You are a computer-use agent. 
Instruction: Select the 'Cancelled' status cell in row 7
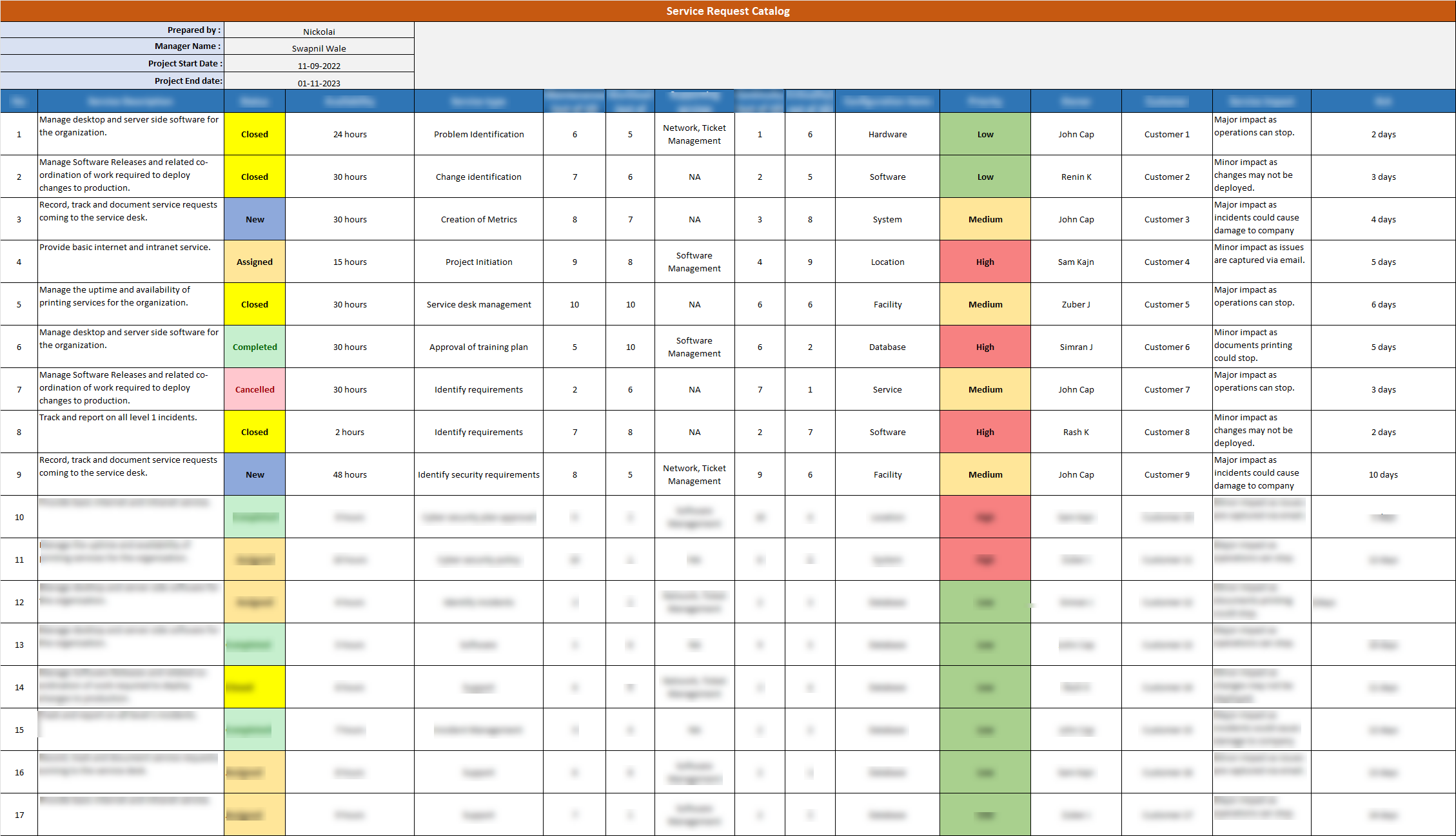[254, 389]
